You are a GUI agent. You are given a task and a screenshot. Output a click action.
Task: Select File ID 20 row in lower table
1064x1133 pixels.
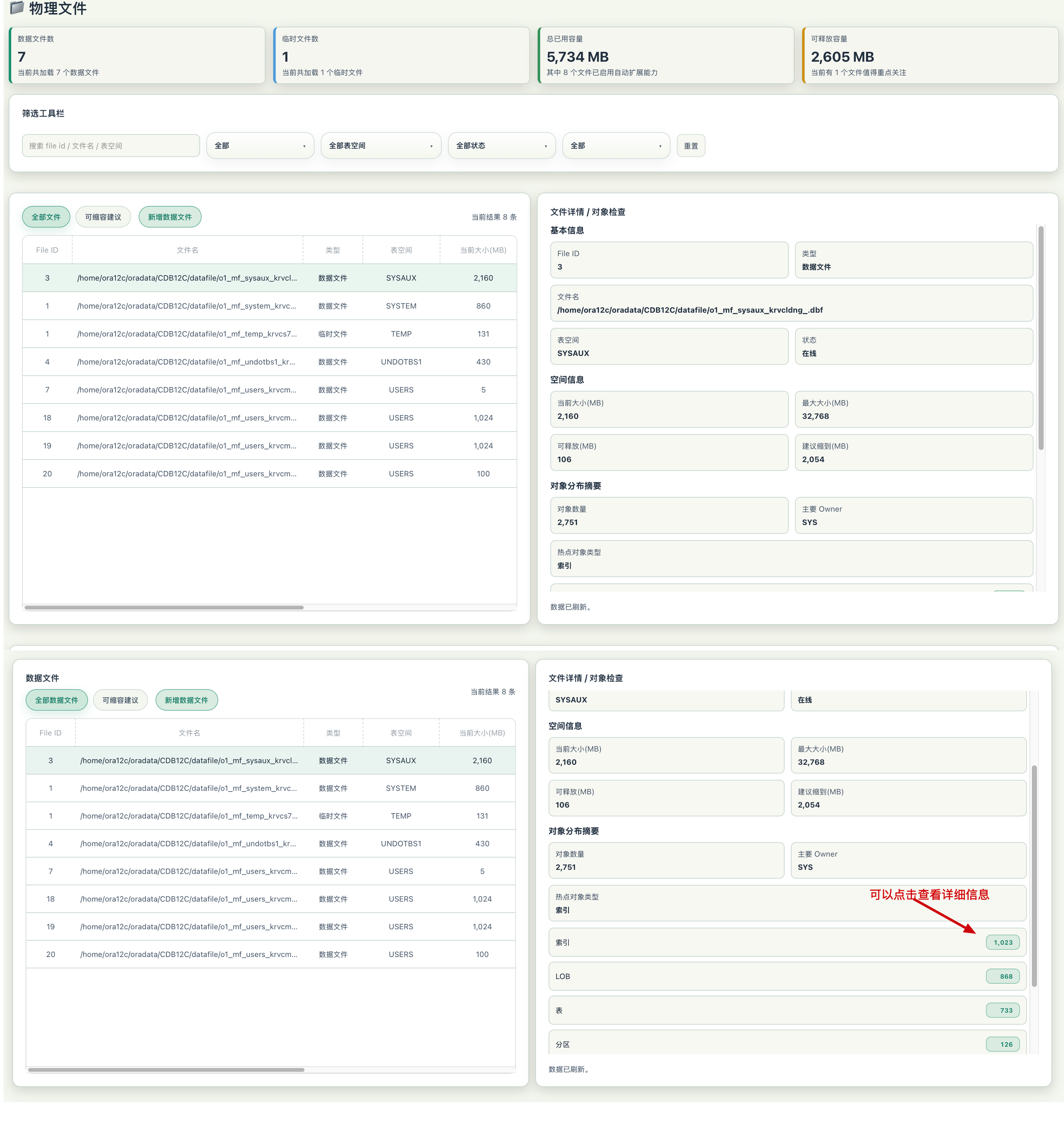(x=271, y=954)
